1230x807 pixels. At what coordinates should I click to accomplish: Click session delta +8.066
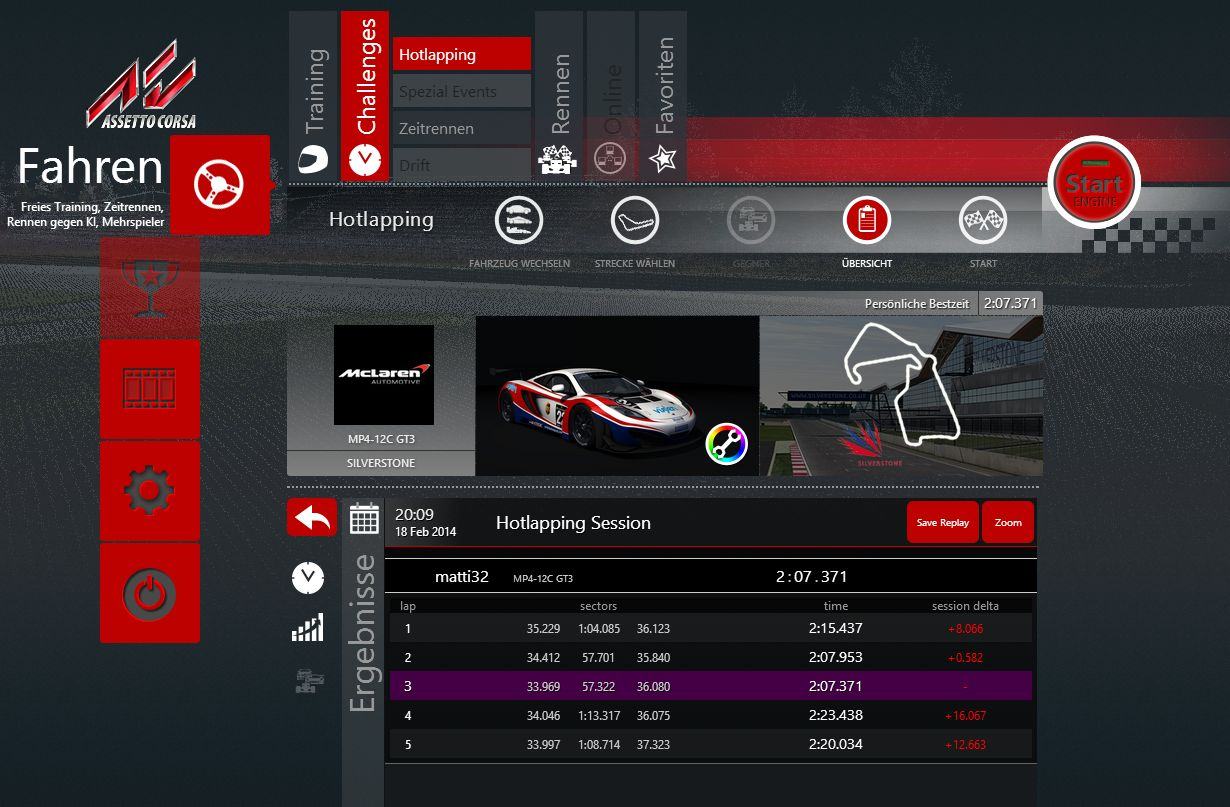coord(965,629)
